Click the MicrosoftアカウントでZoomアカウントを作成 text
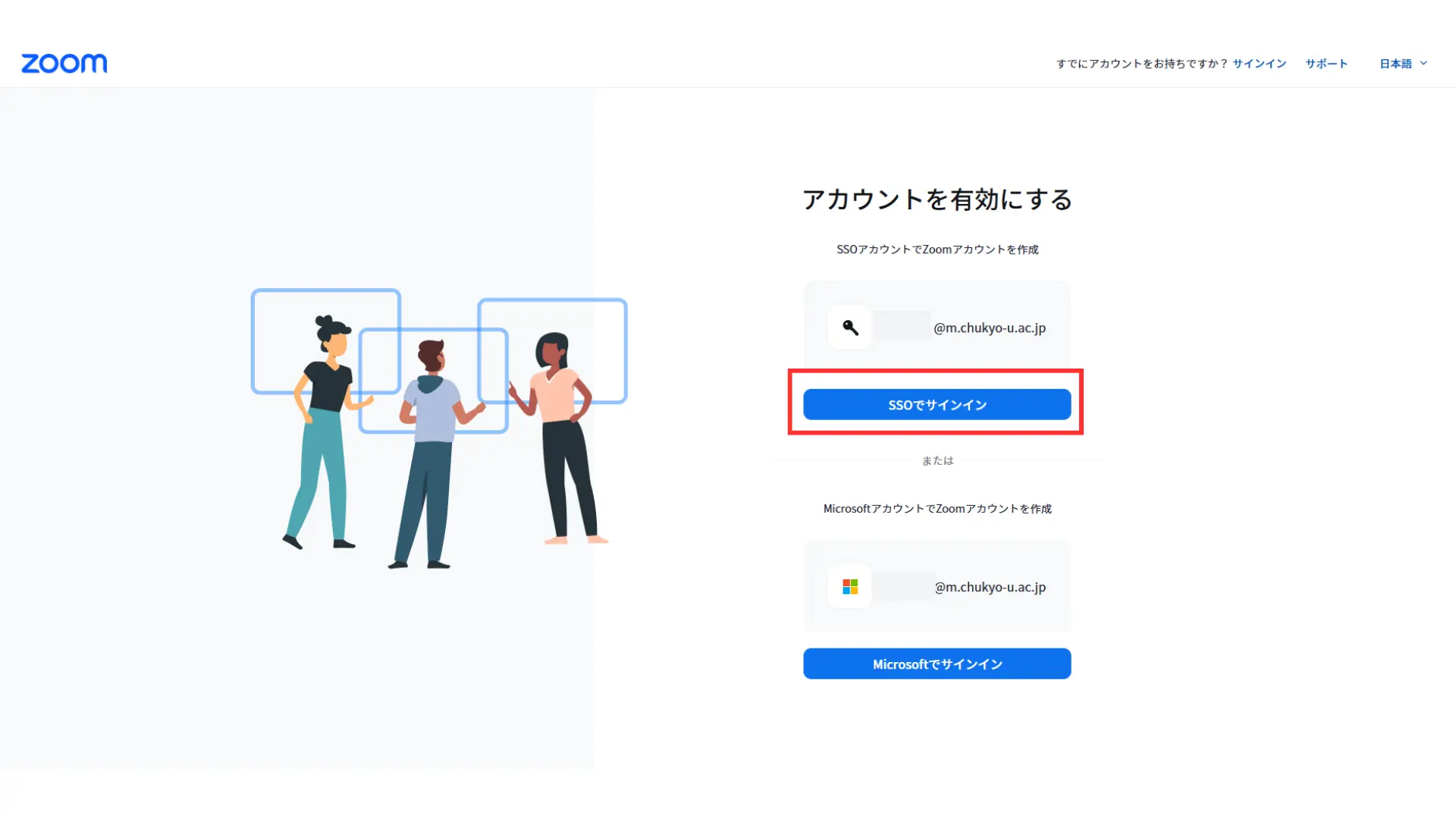The width and height of the screenshot is (1456, 819). [937, 509]
